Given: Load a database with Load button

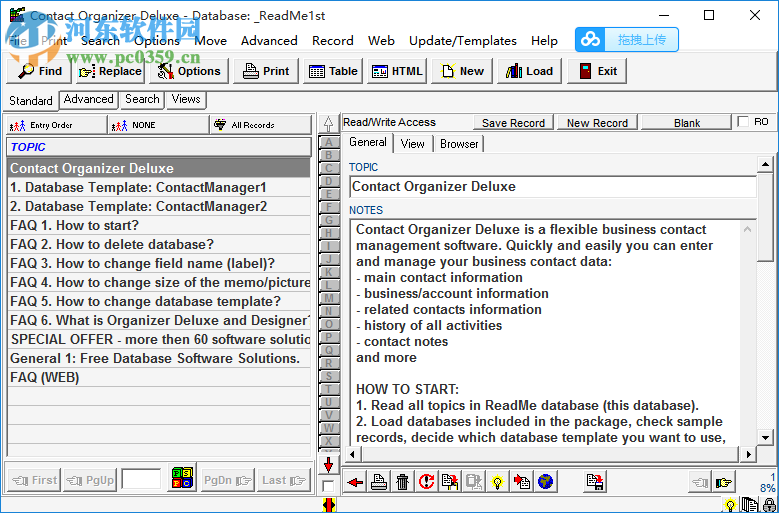Looking at the screenshot, I should (529, 71).
